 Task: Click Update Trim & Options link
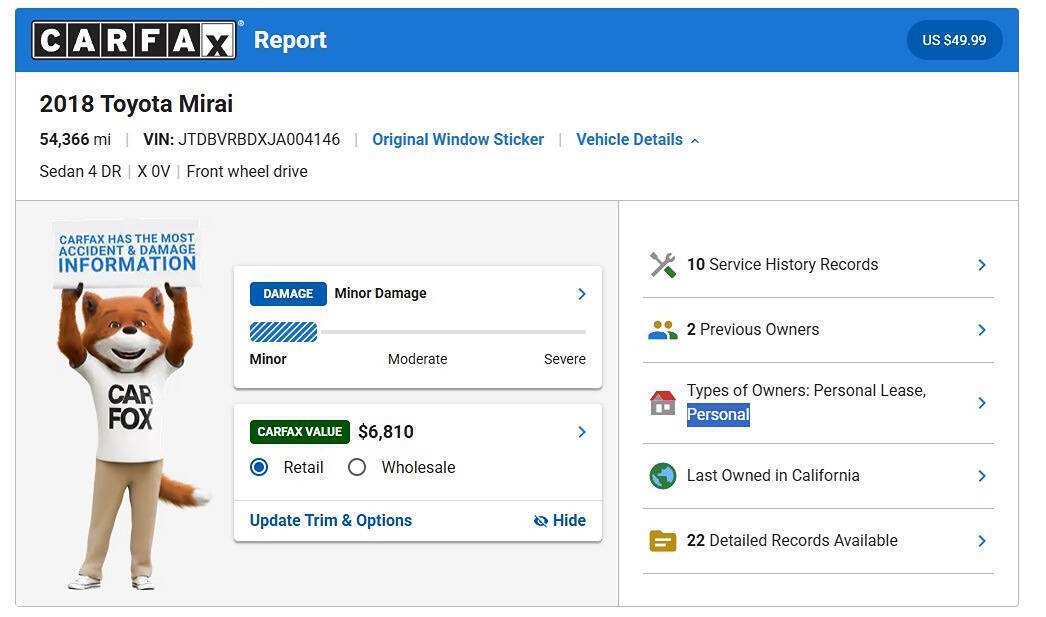(331, 520)
